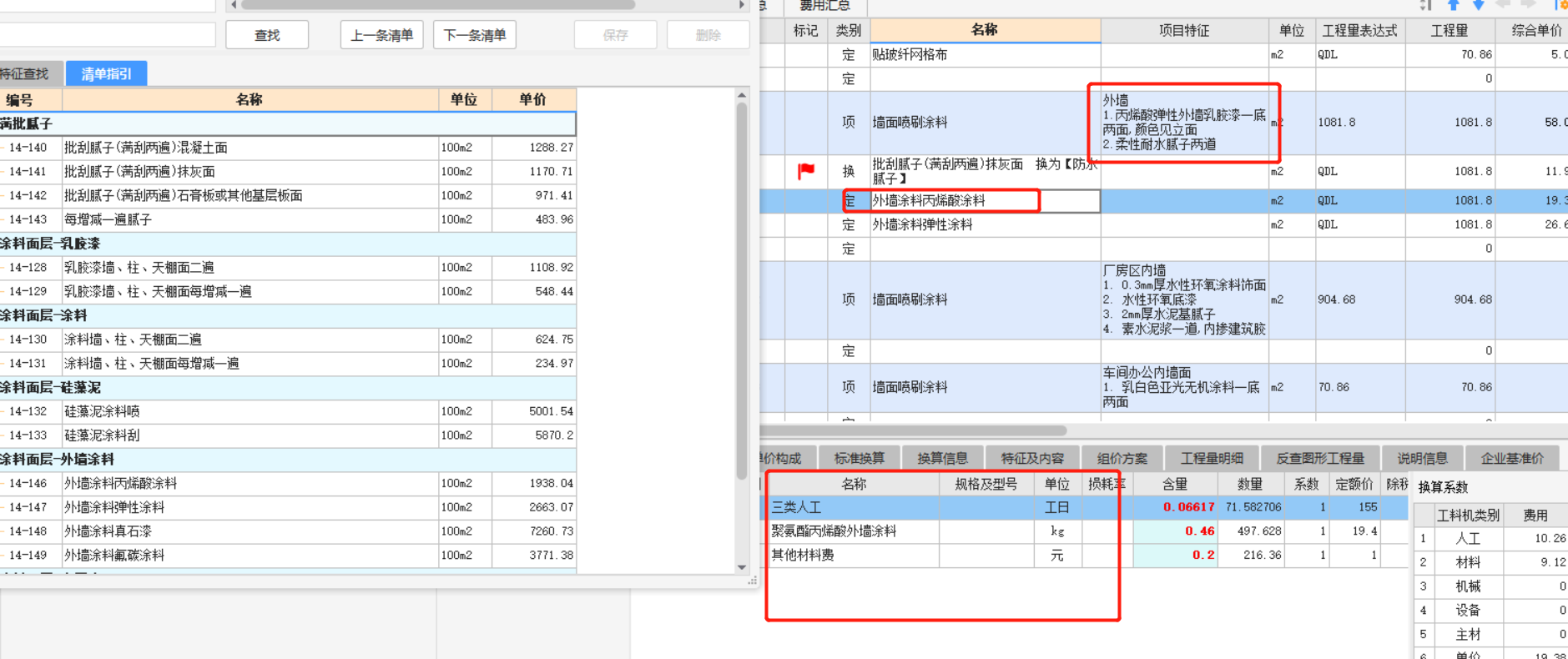Image resolution: width=1568 pixels, height=659 pixels.
Task: Click the editable name cell 外墙涂料丙烯酸涂料
Action: point(985,200)
